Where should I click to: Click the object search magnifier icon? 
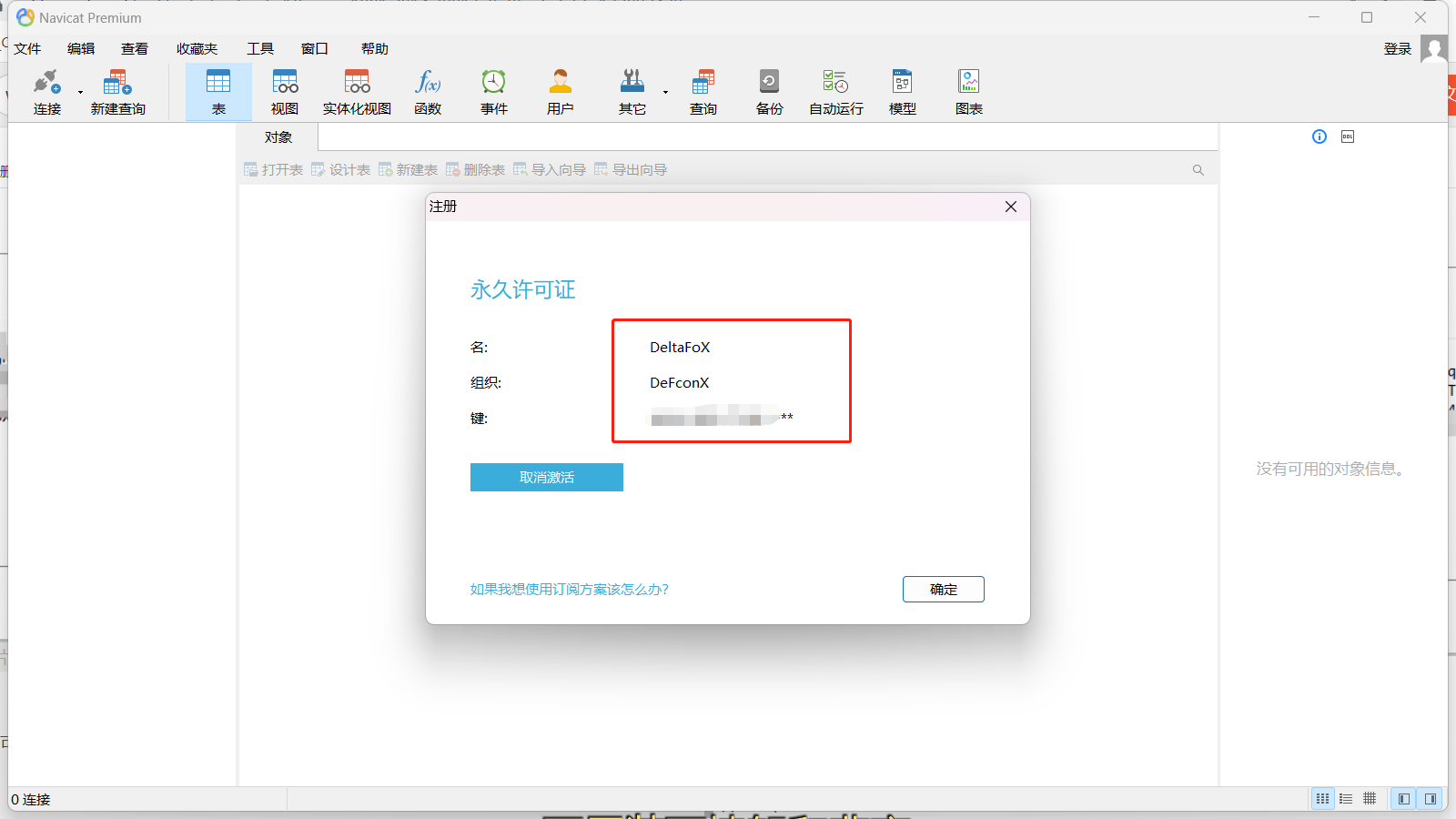1198,170
